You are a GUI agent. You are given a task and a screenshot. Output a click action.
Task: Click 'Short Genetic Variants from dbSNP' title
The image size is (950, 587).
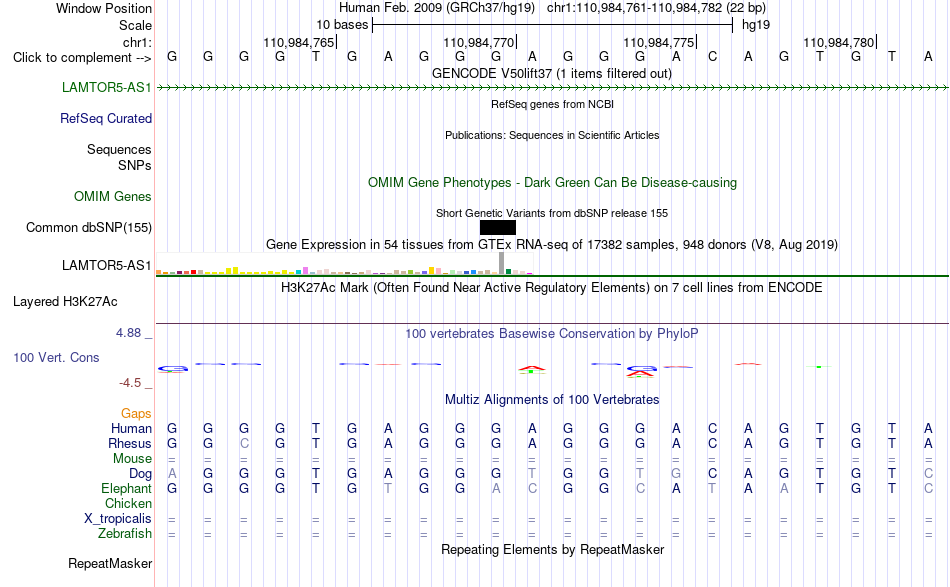pos(552,213)
